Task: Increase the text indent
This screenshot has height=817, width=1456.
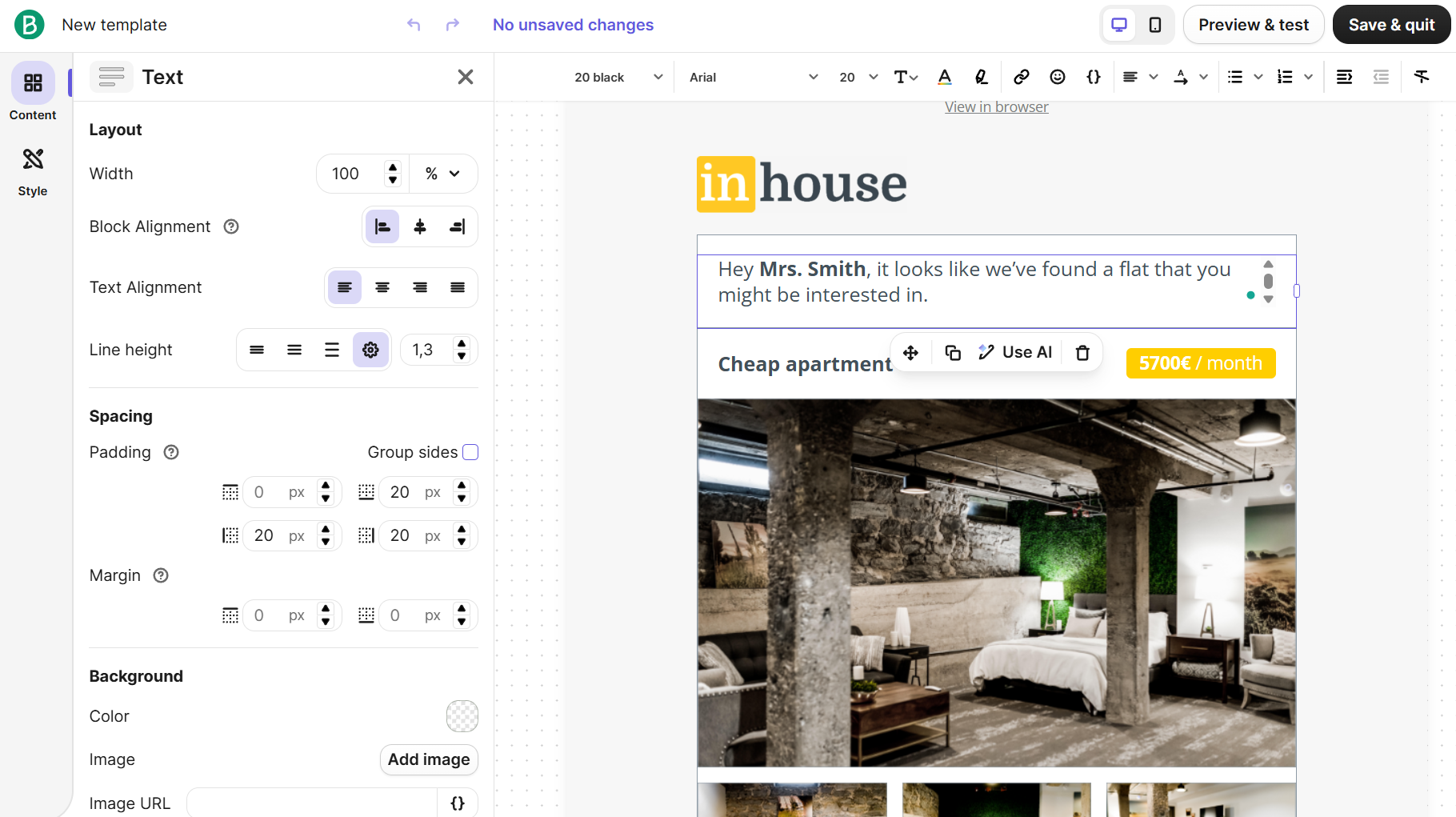Action: pyautogui.click(x=1345, y=77)
